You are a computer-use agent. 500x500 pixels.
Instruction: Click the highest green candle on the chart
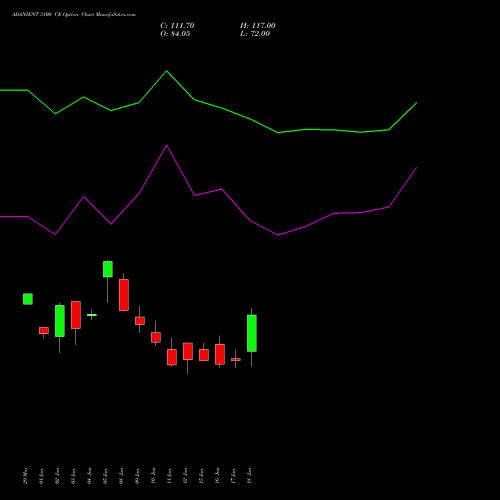108,269
